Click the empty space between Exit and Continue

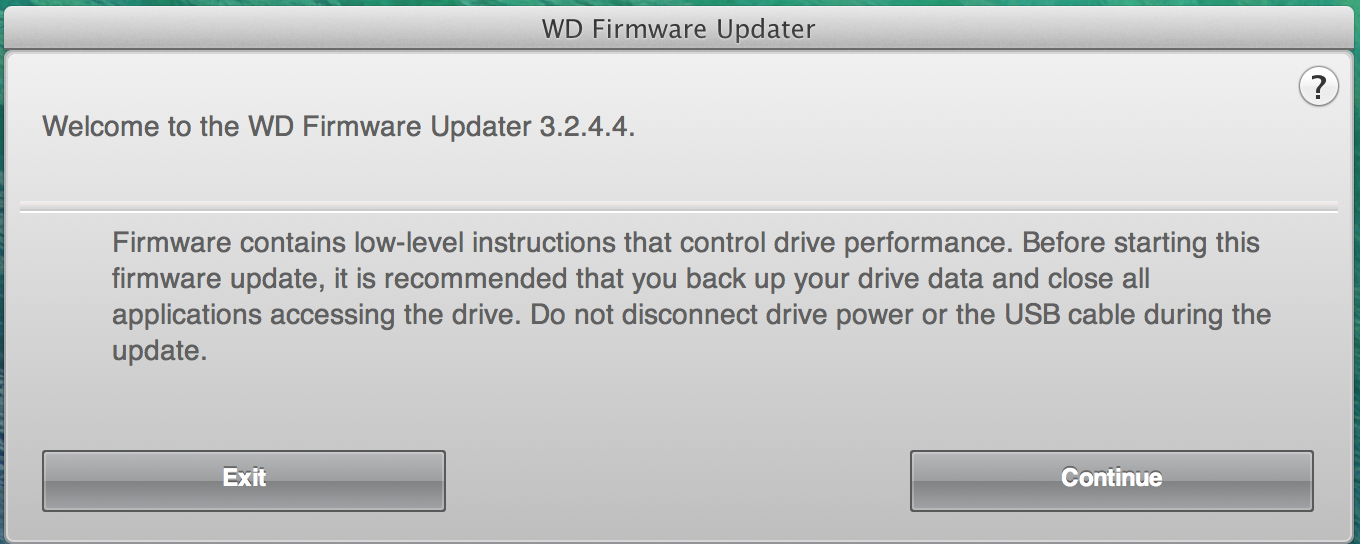tap(677, 480)
